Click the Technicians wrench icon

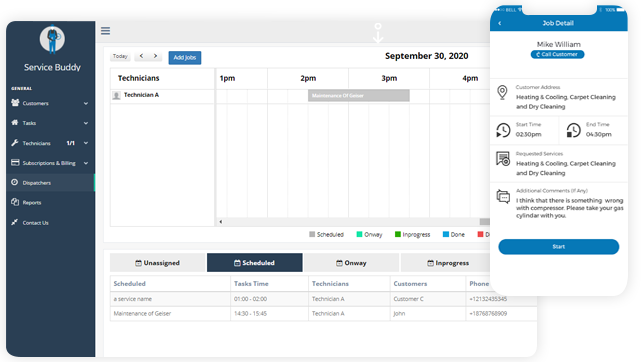15,143
